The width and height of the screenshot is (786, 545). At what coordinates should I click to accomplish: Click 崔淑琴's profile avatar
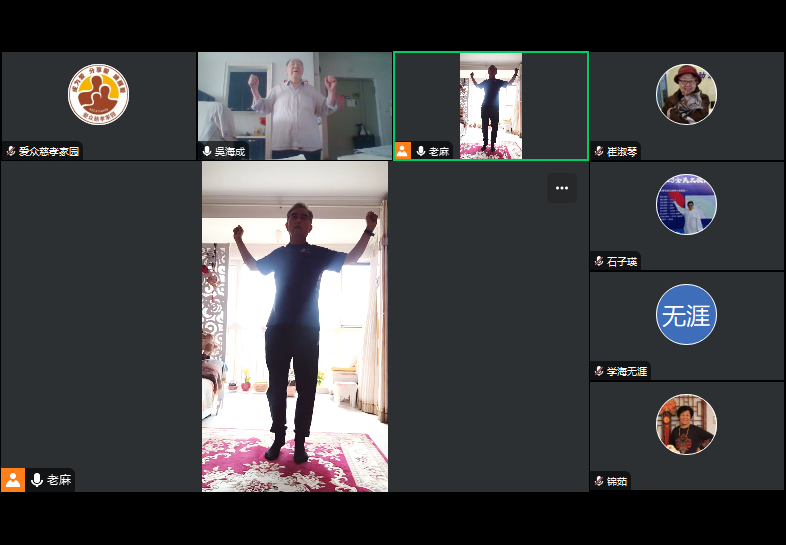click(686, 94)
